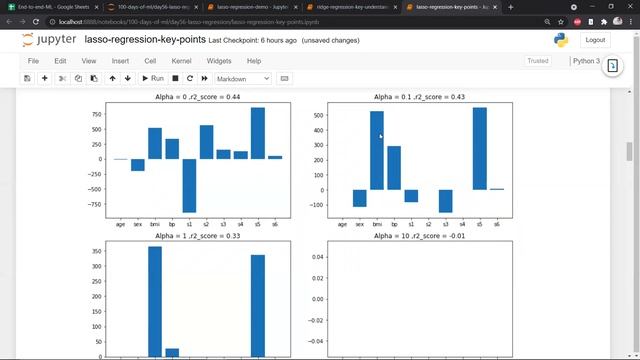Open the Kernel menu
The width and height of the screenshot is (640, 360).
pyautogui.click(x=181, y=61)
